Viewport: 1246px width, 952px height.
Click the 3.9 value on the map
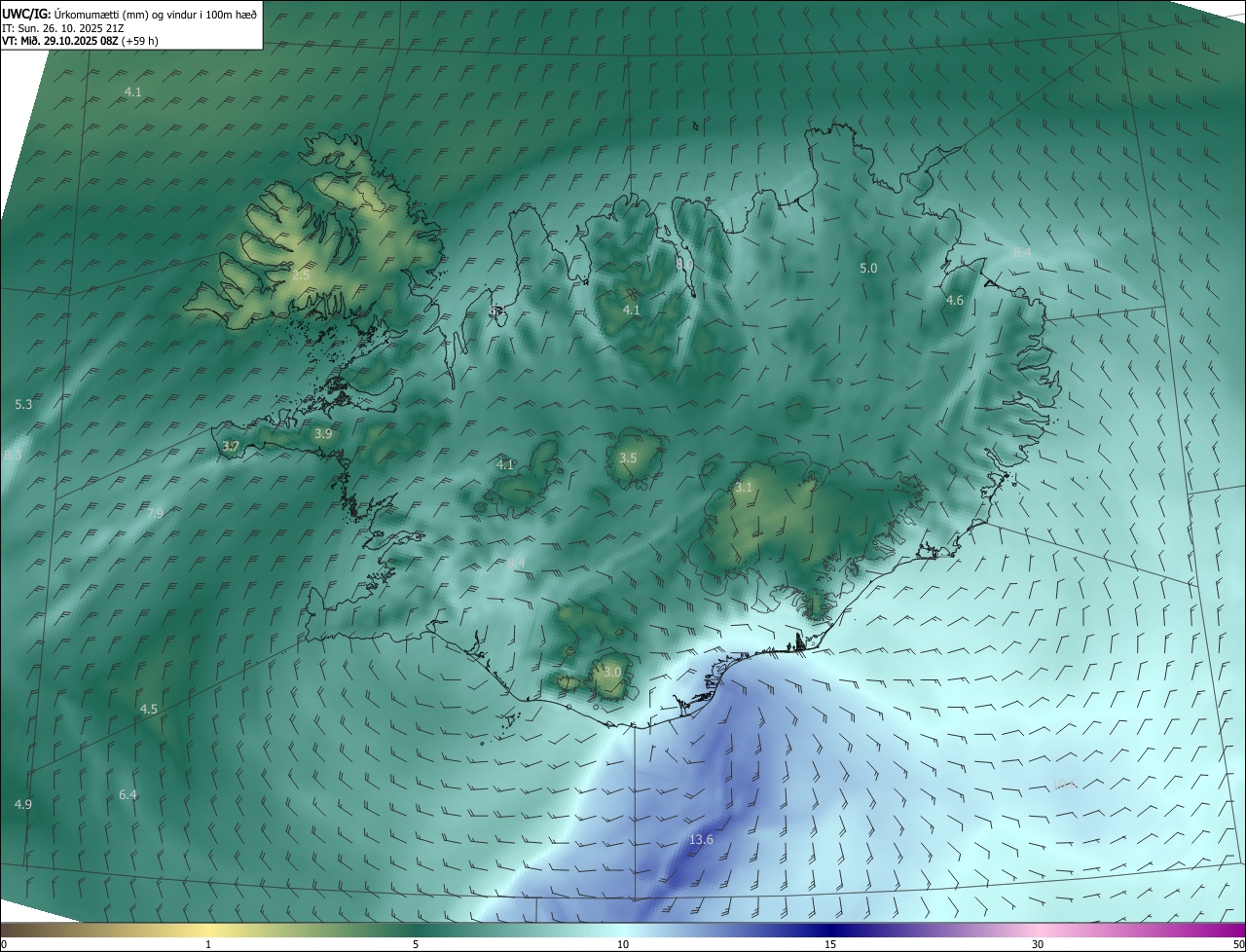pos(323,433)
